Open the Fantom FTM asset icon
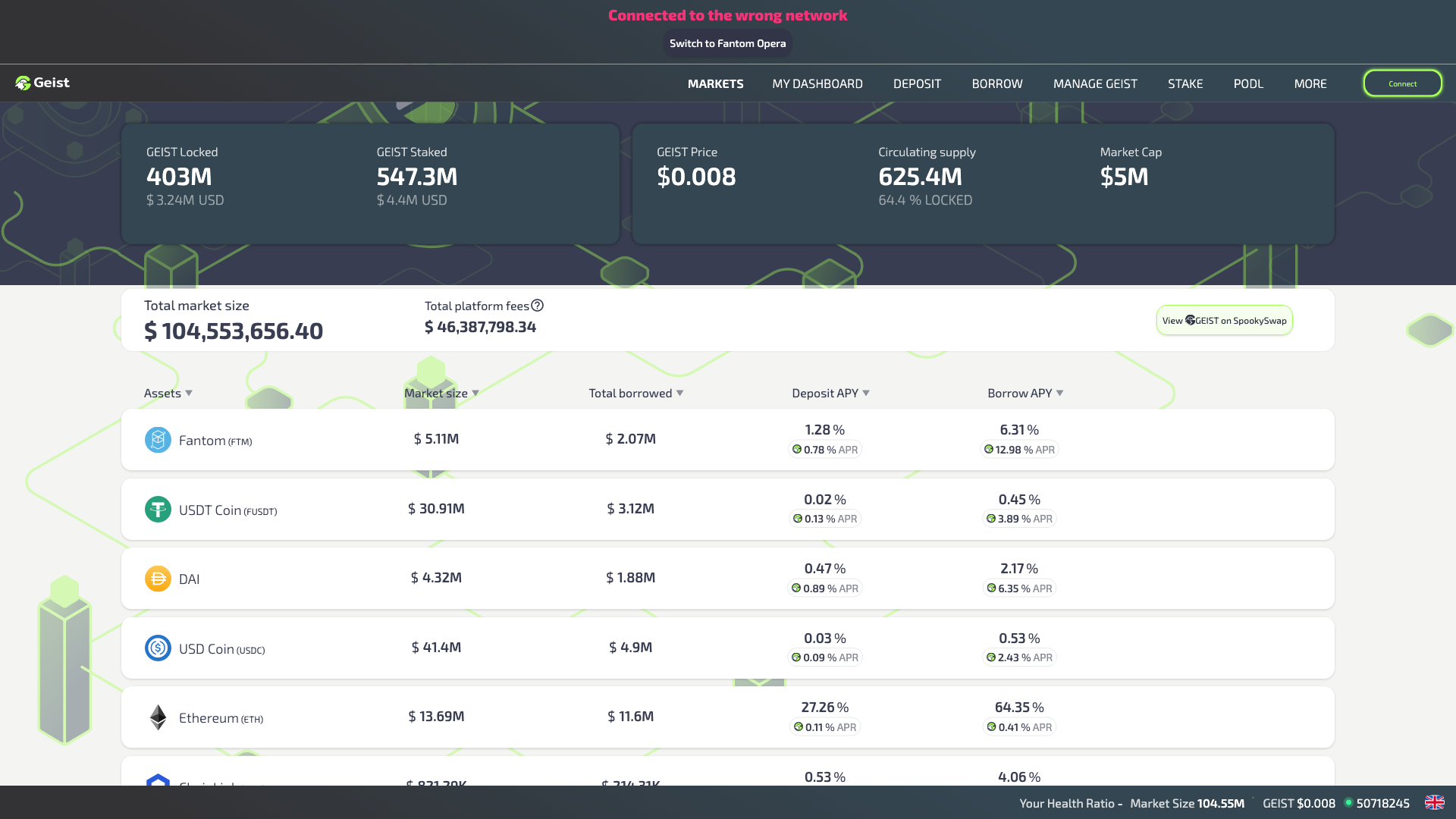Screen dimensions: 1456x819 pos(158,440)
